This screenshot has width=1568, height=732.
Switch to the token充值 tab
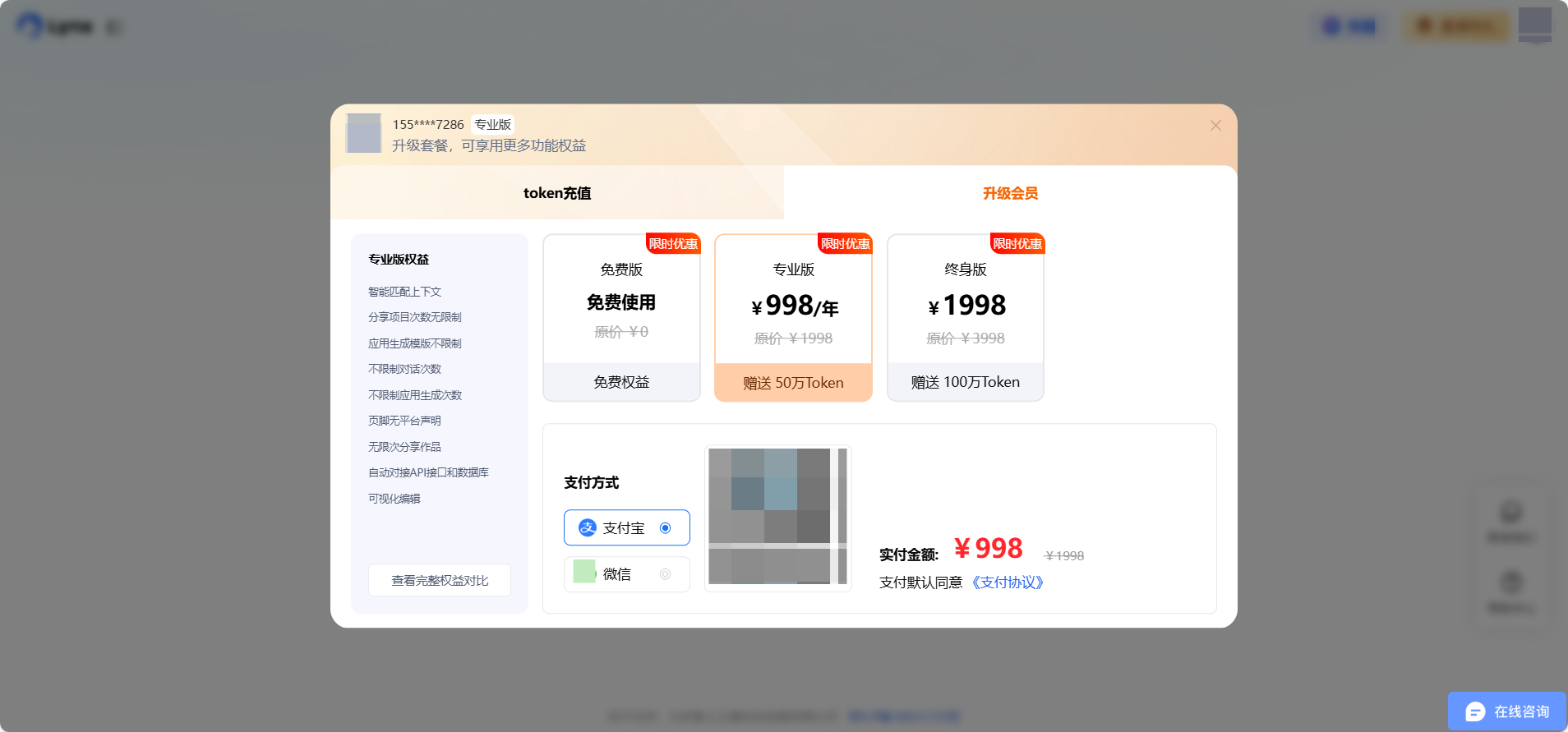click(557, 193)
